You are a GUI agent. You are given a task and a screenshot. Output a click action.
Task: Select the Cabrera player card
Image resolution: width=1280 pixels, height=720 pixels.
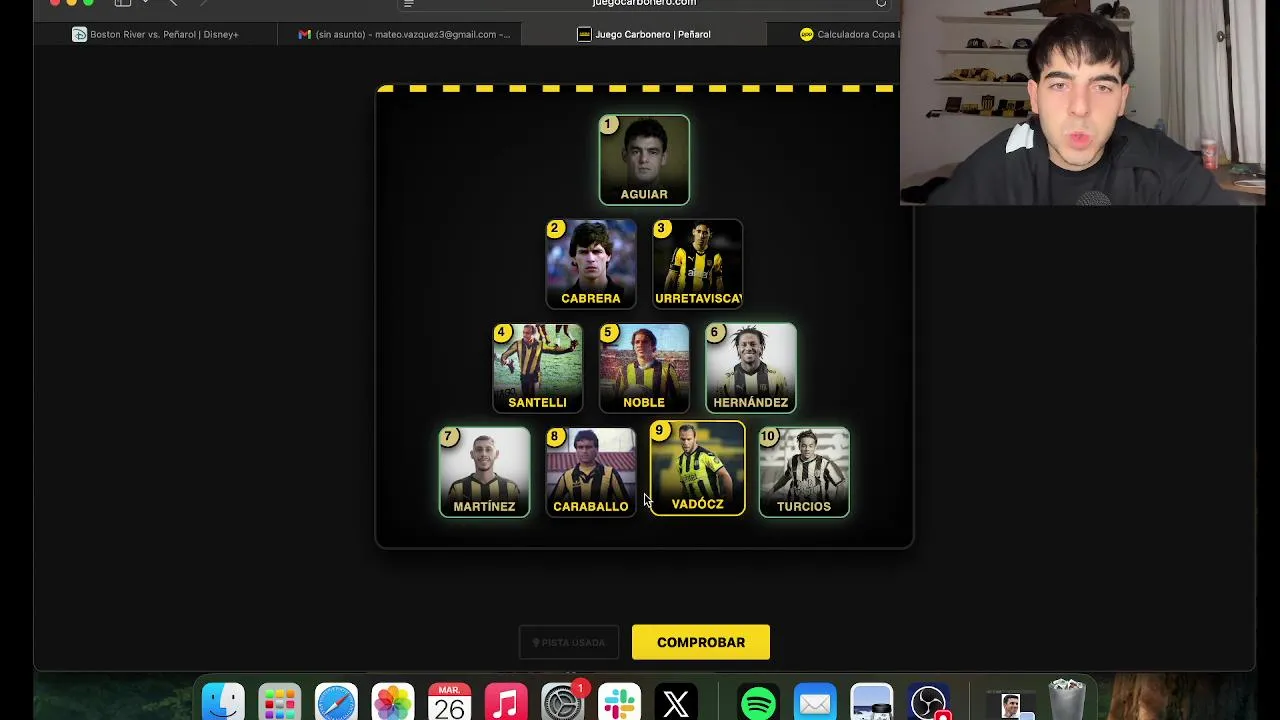(x=591, y=264)
